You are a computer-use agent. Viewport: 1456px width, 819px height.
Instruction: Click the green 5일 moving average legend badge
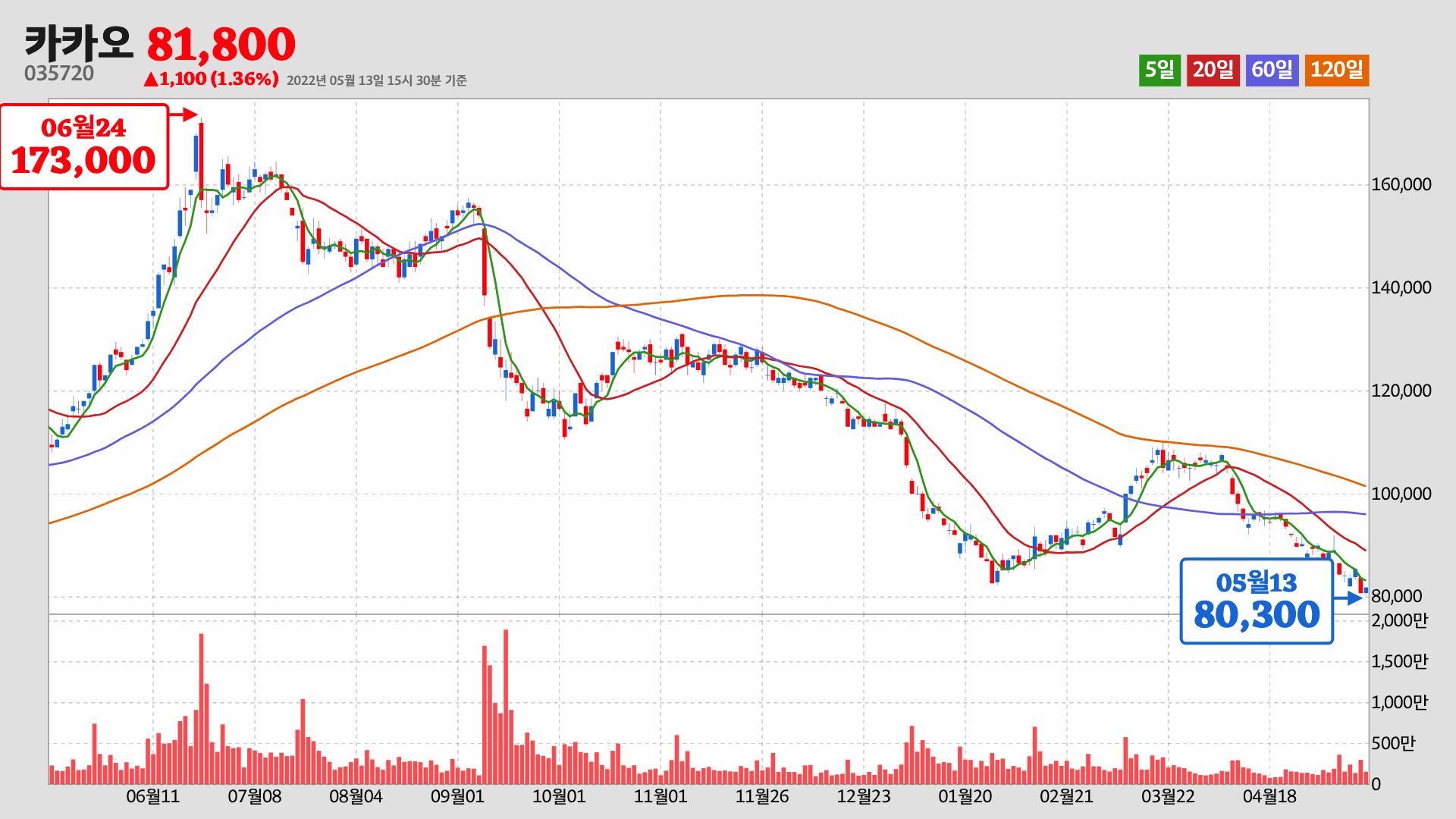click(1159, 71)
